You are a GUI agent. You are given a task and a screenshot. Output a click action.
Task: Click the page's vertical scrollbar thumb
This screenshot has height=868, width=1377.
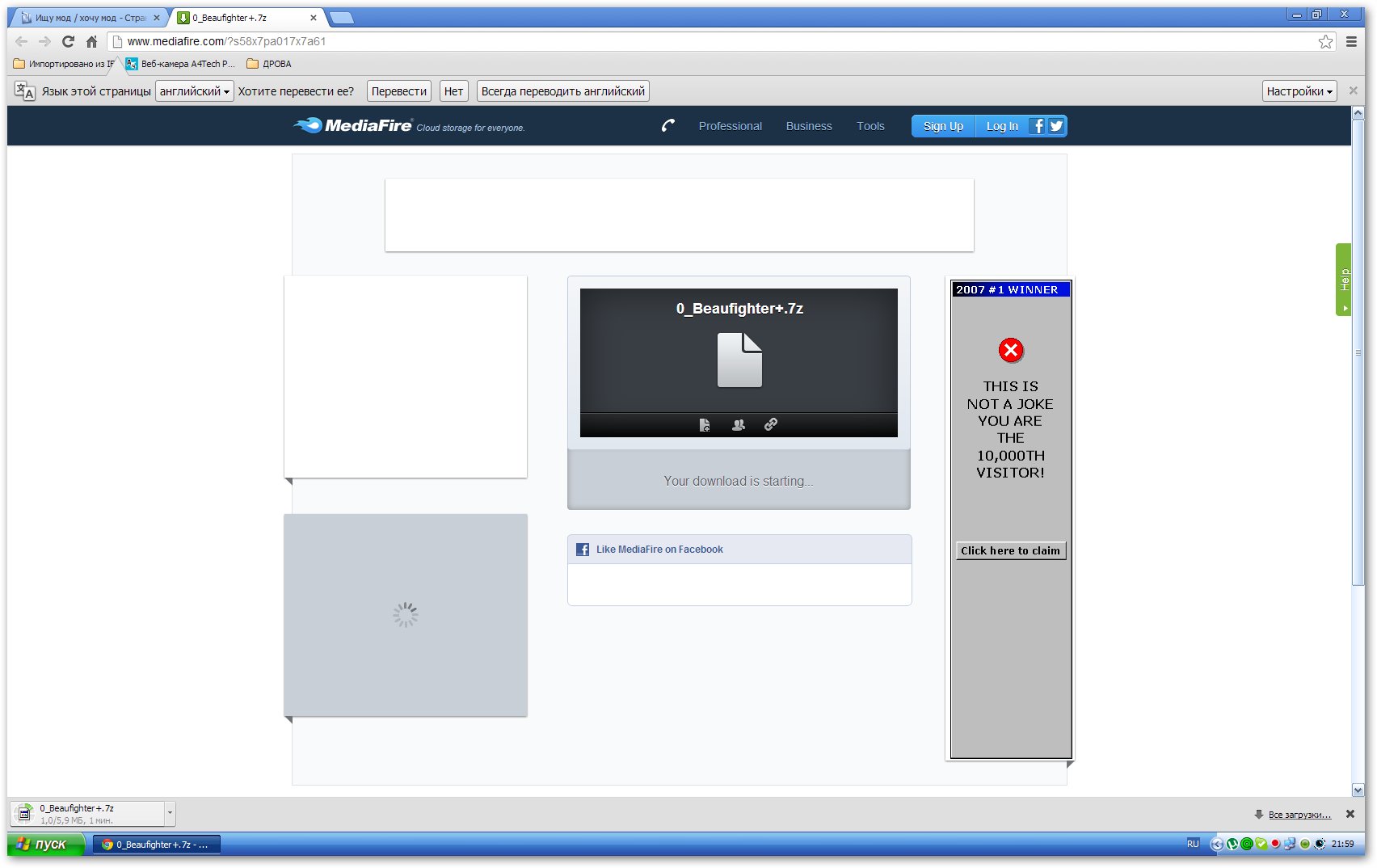(x=1358, y=352)
